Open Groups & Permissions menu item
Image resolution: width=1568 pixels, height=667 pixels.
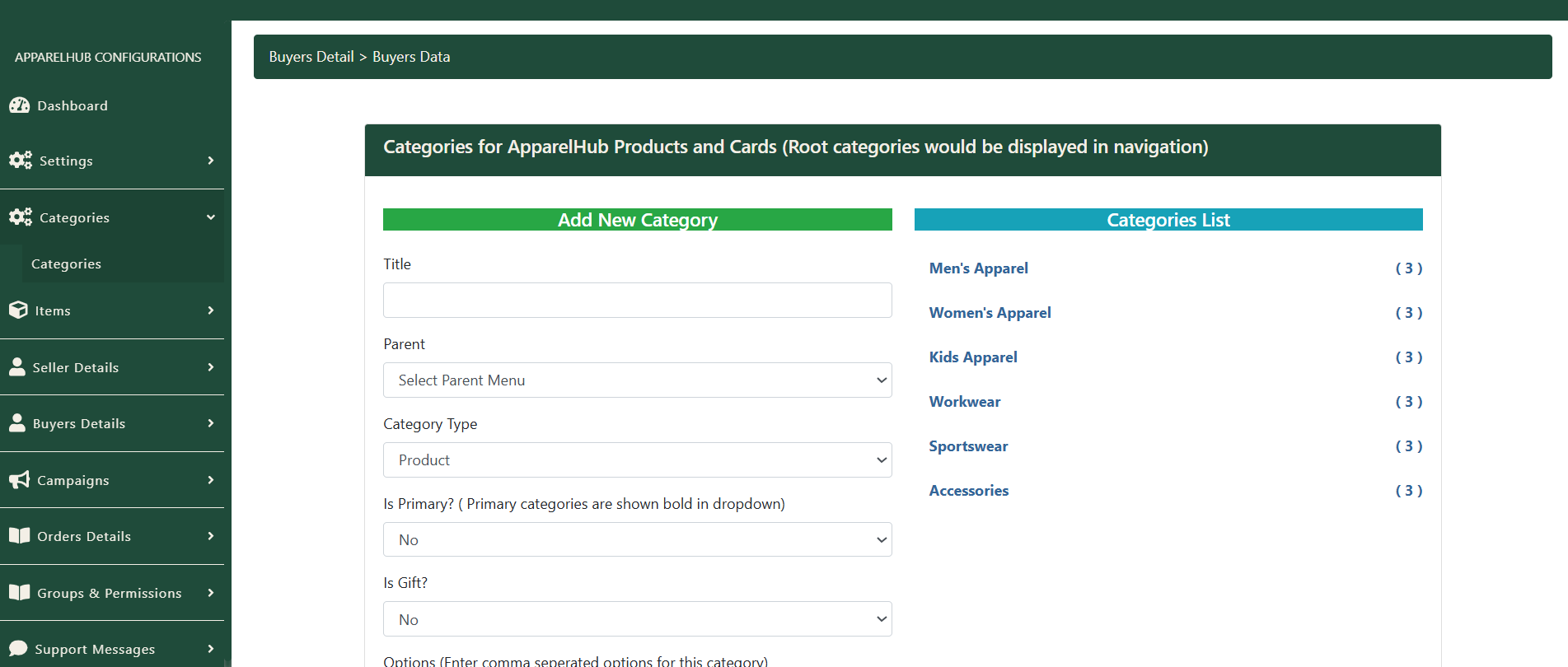click(112, 593)
